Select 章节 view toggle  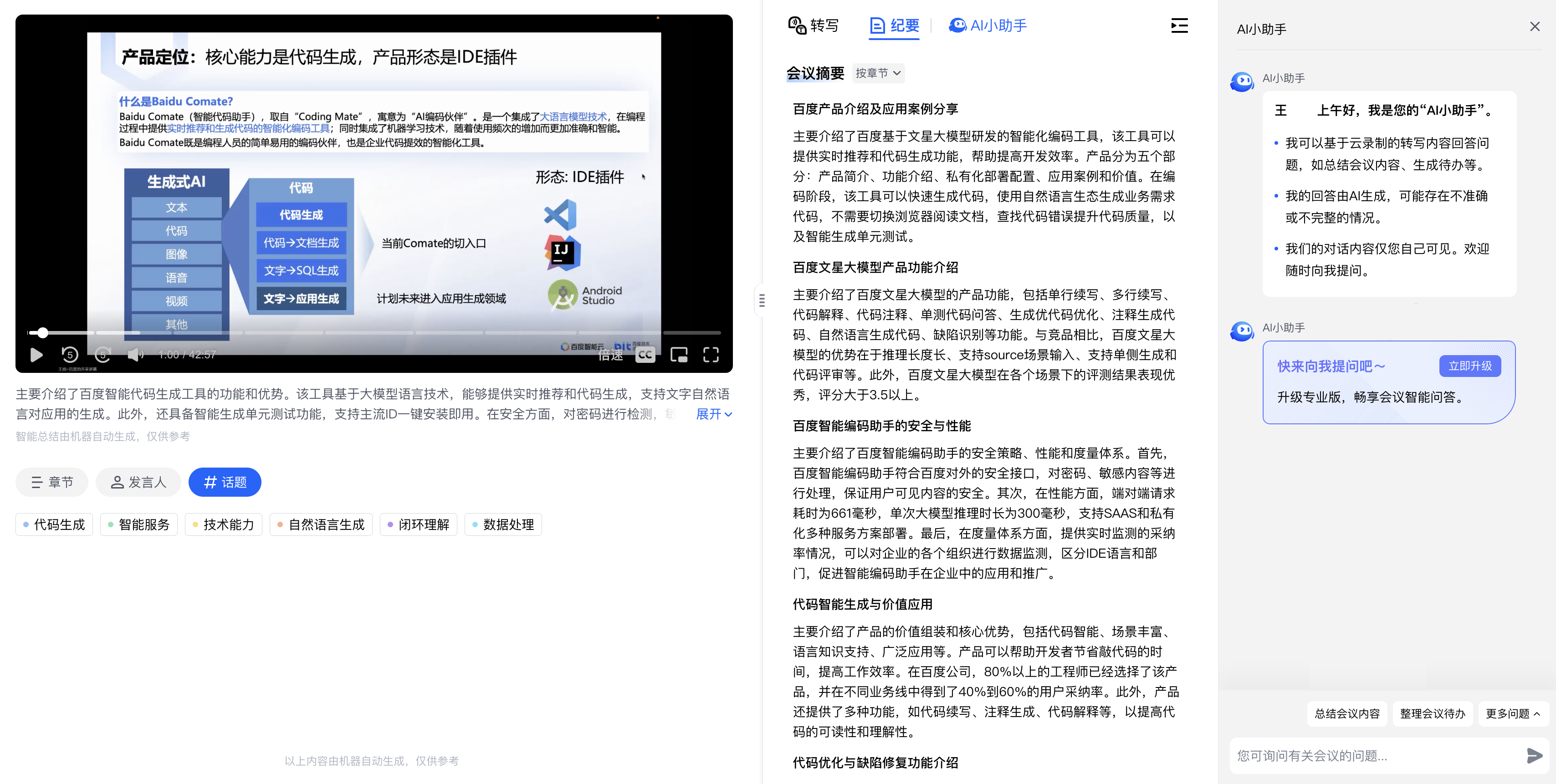(52, 482)
